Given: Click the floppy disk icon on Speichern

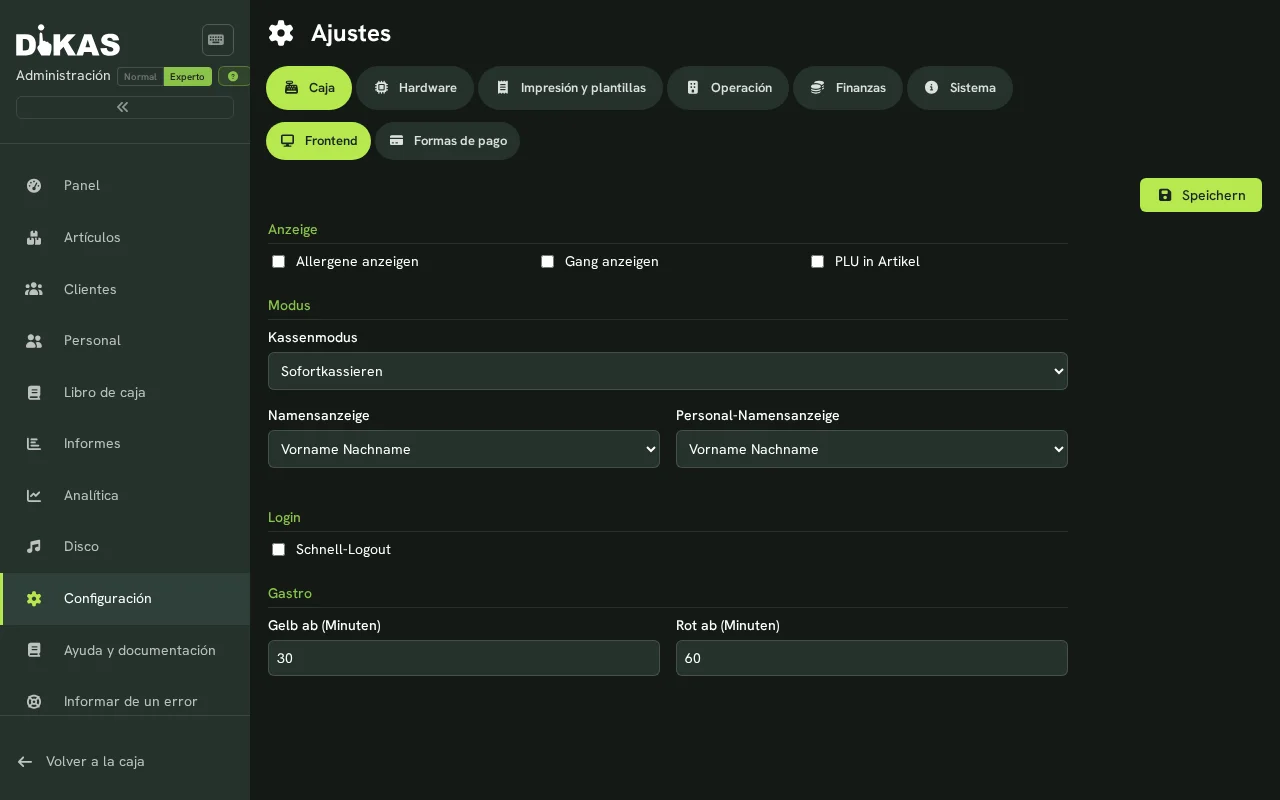Looking at the screenshot, I should point(1165,195).
